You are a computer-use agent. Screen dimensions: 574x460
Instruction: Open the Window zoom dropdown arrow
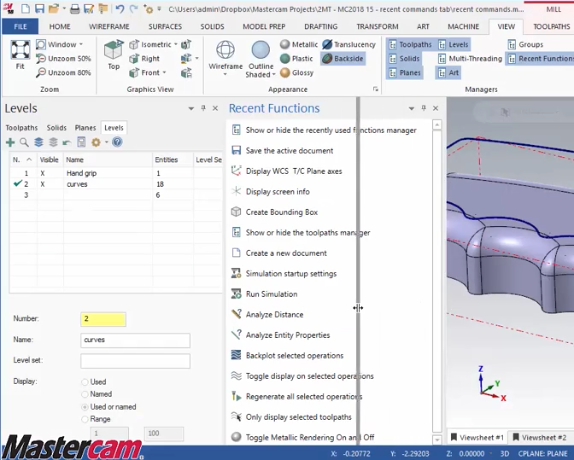click(81, 44)
